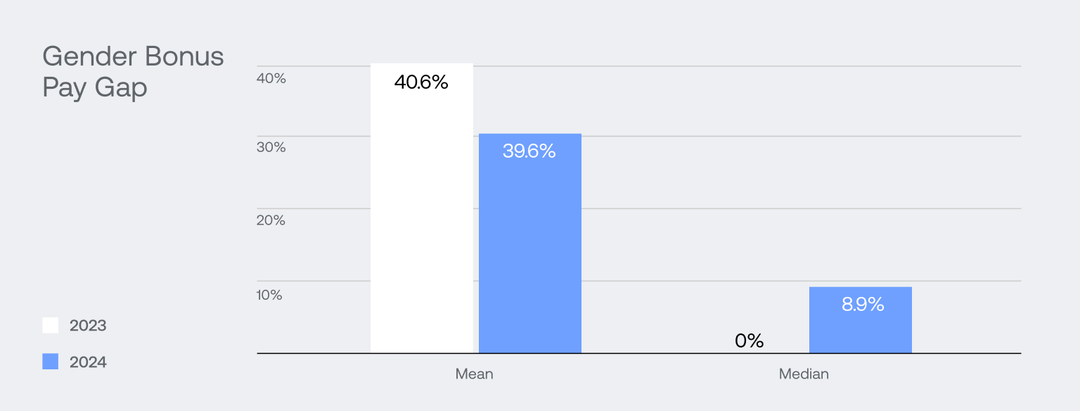Select the 2024 legend label
Screen dimensions: 1080x411
[88, 362]
